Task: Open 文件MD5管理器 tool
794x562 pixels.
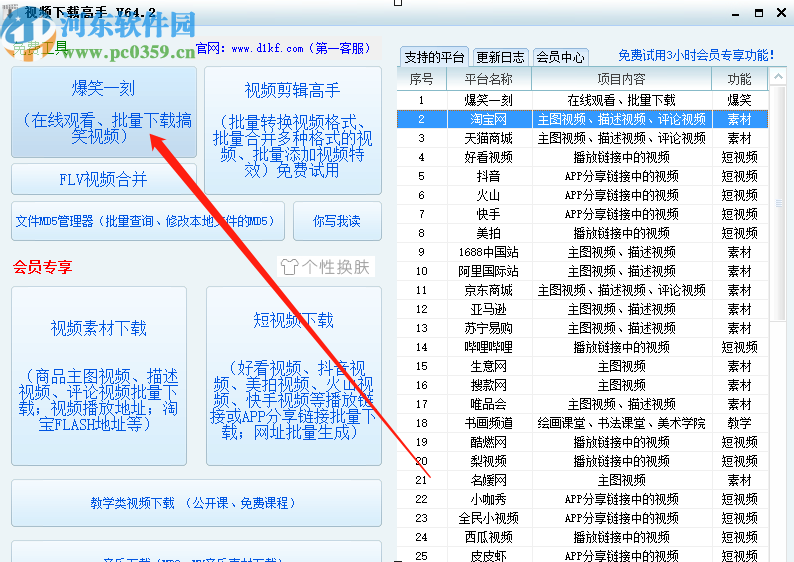Action: [147, 221]
